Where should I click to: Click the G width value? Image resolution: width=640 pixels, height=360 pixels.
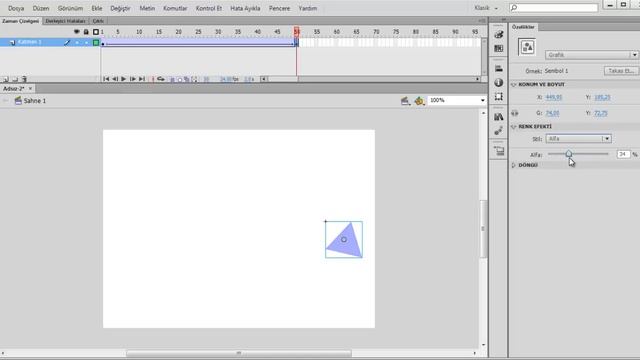[x=553, y=113]
